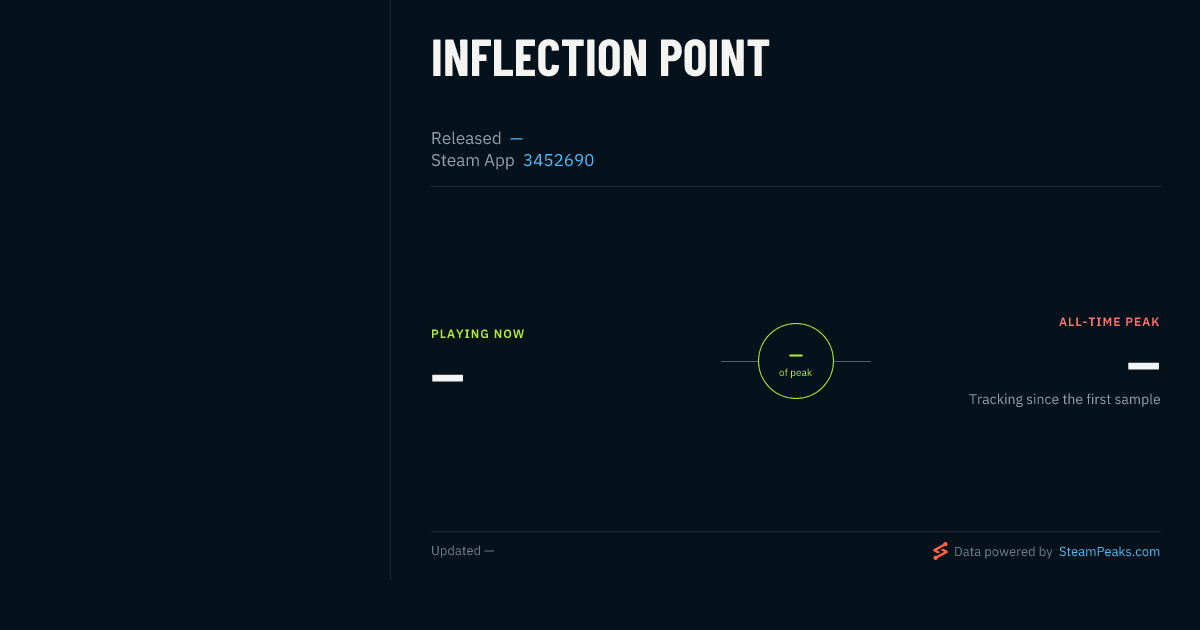Click the Released label
The width and height of the screenshot is (1200, 630).
pos(466,138)
